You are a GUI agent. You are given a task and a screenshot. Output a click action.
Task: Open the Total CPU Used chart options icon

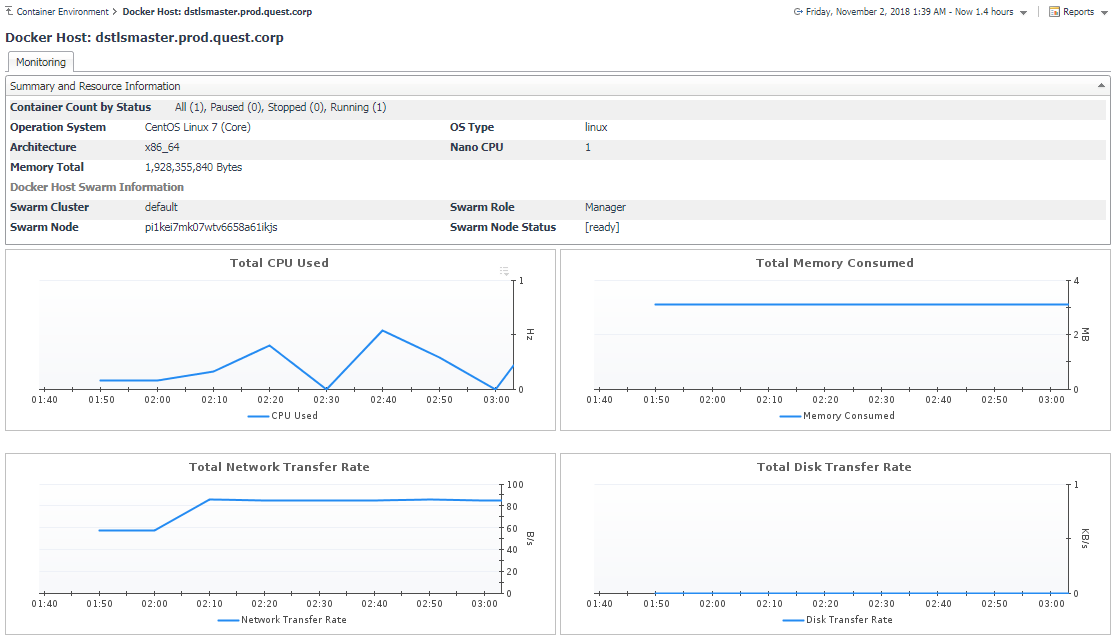coord(504,271)
